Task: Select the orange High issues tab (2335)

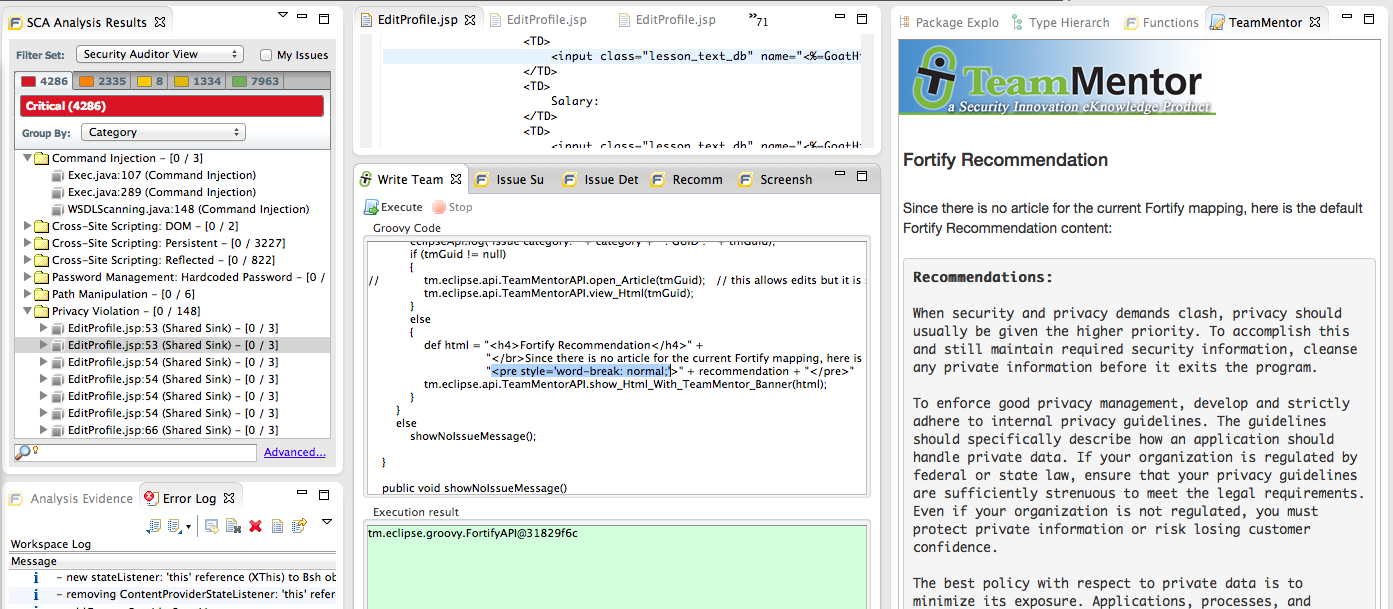Action: 103,82
